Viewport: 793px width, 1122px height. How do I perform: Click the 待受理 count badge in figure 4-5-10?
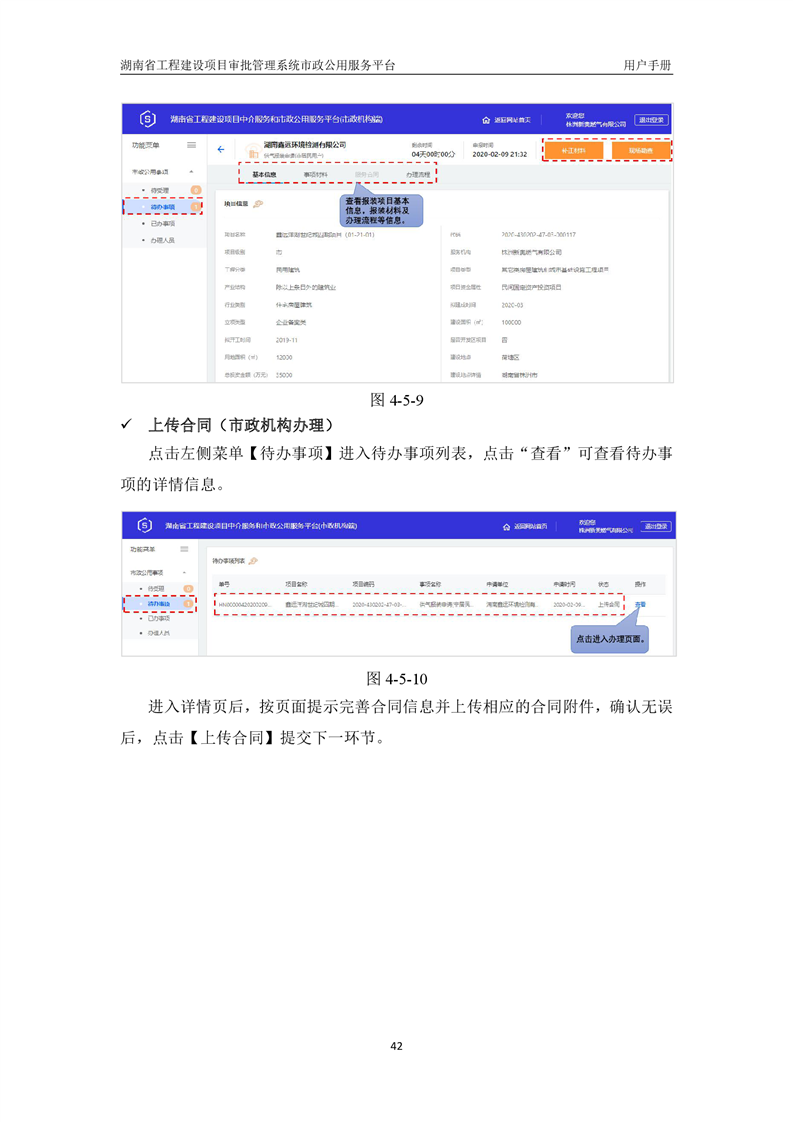[x=188, y=589]
